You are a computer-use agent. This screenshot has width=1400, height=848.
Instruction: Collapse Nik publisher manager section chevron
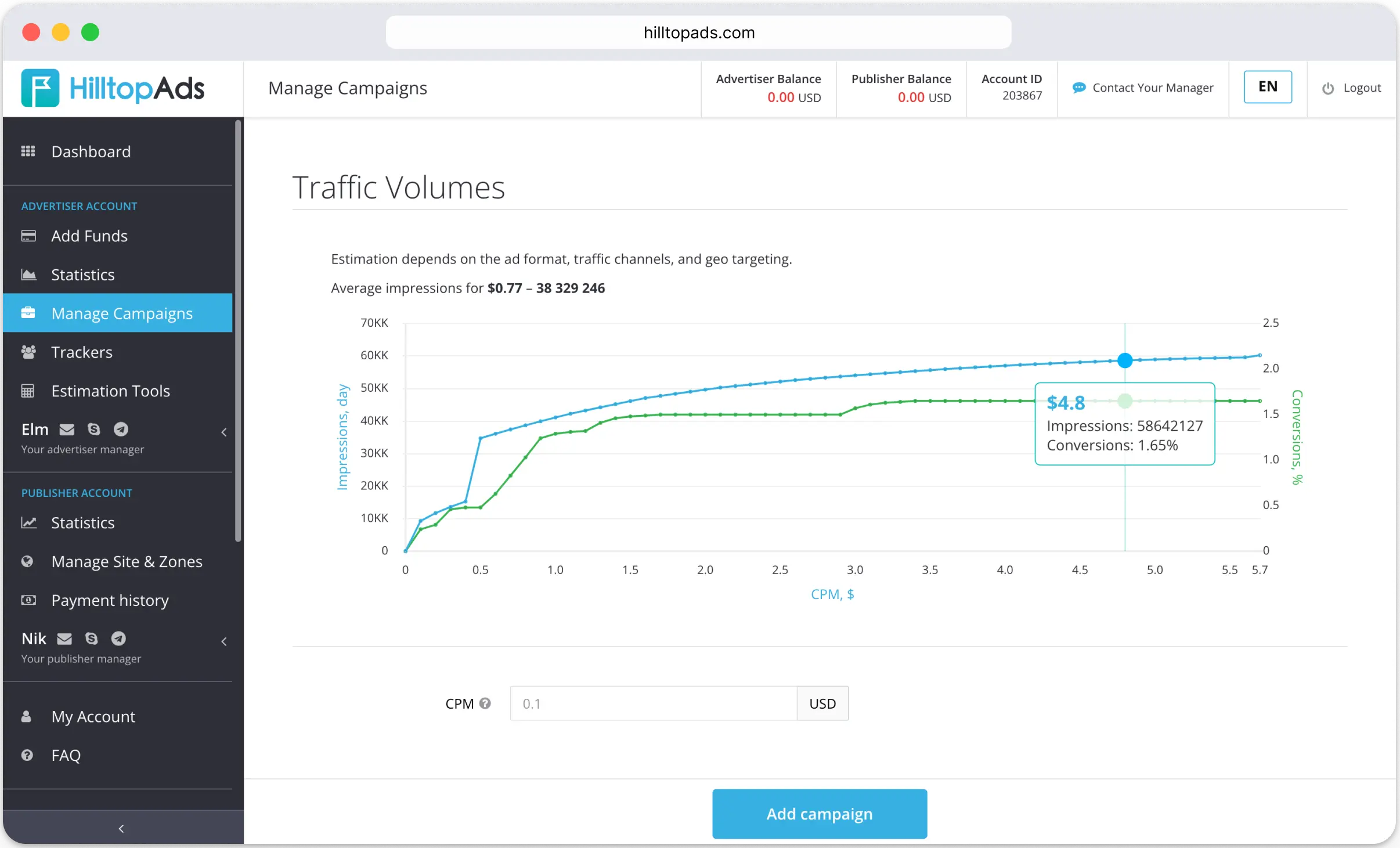(224, 642)
